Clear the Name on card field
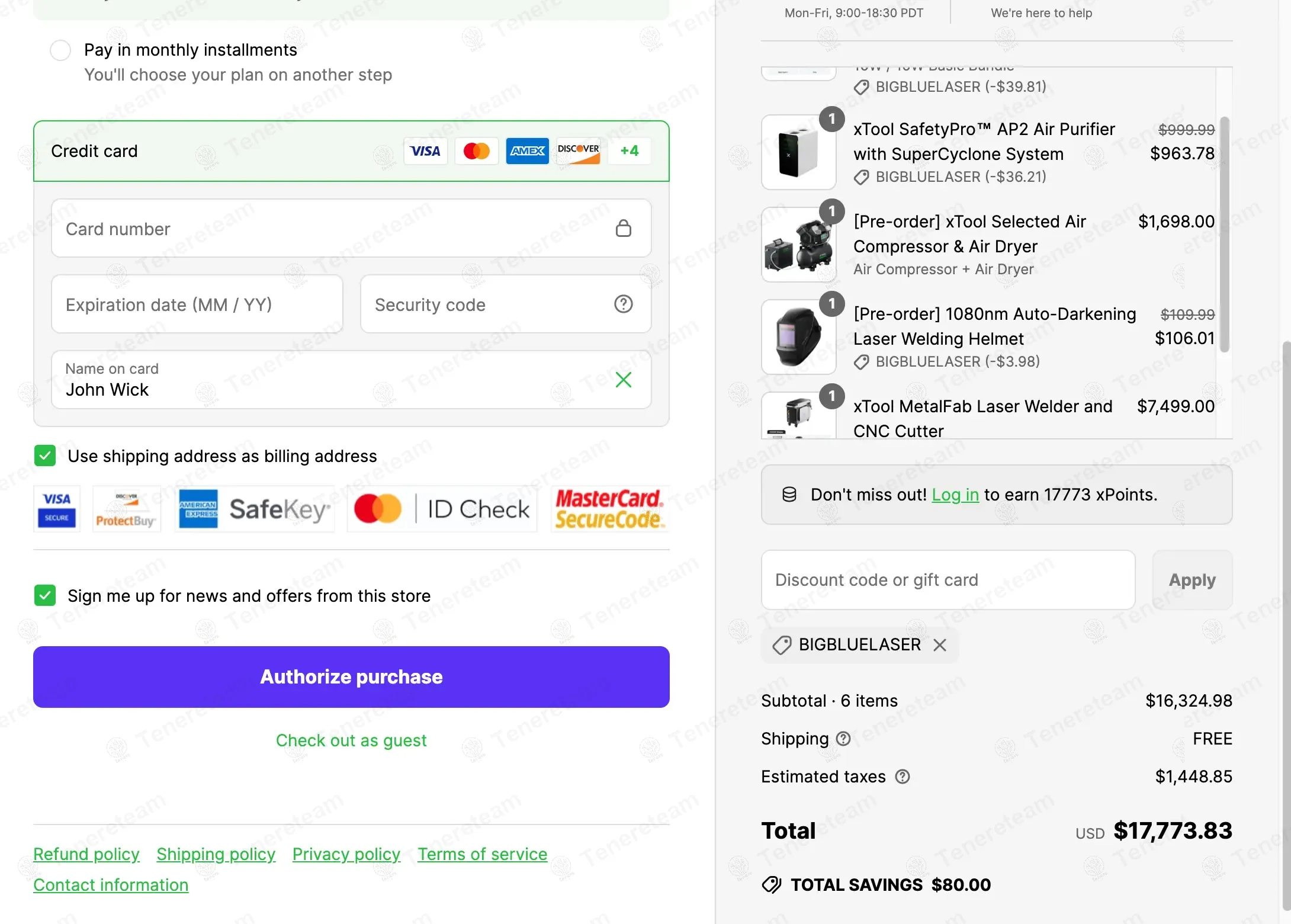1291x924 pixels. [x=623, y=380]
